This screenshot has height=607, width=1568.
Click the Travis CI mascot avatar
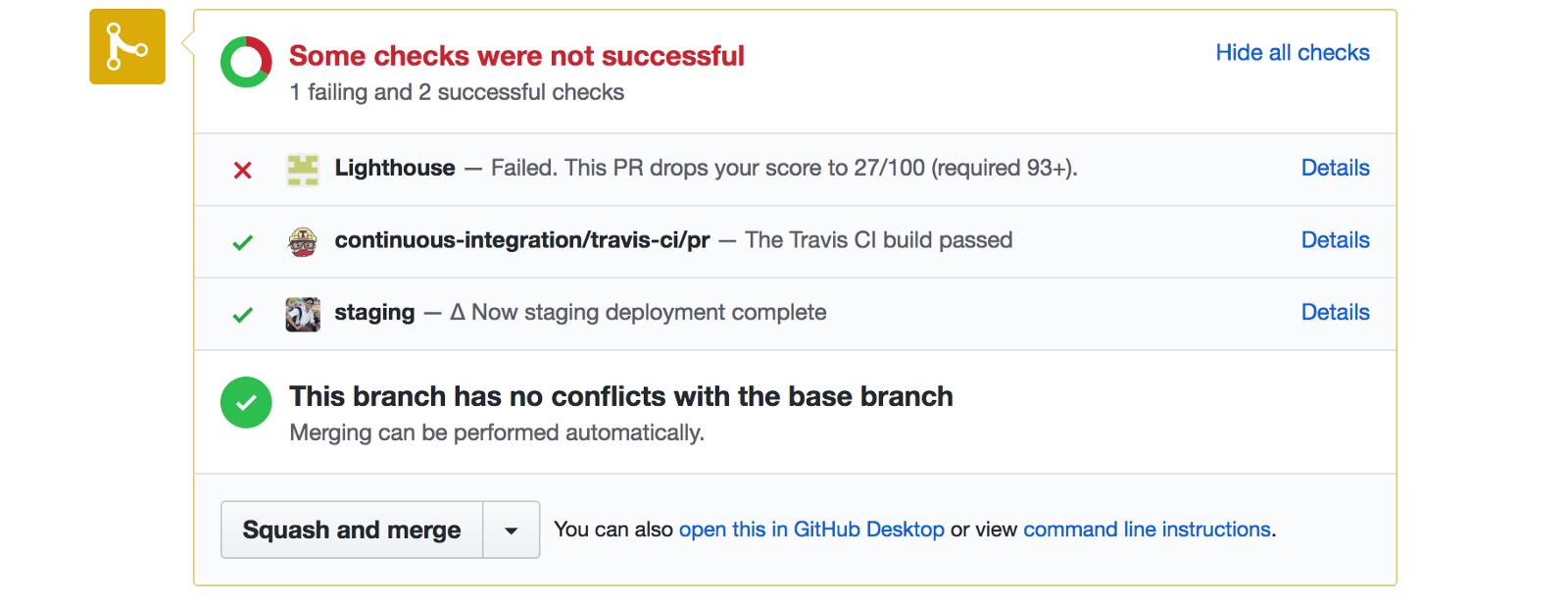pos(303,241)
